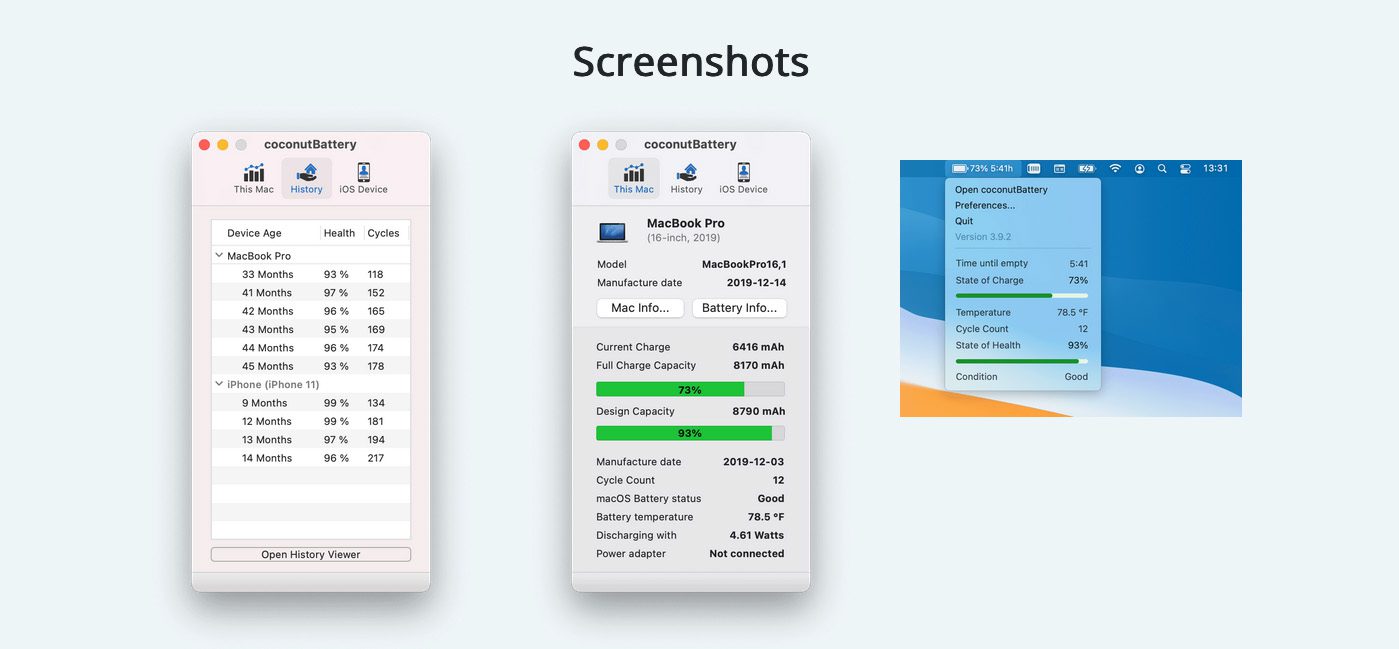Viewport: 1399px width, 649px height.
Task: Click the charging battery status icon
Action: coord(1087,168)
